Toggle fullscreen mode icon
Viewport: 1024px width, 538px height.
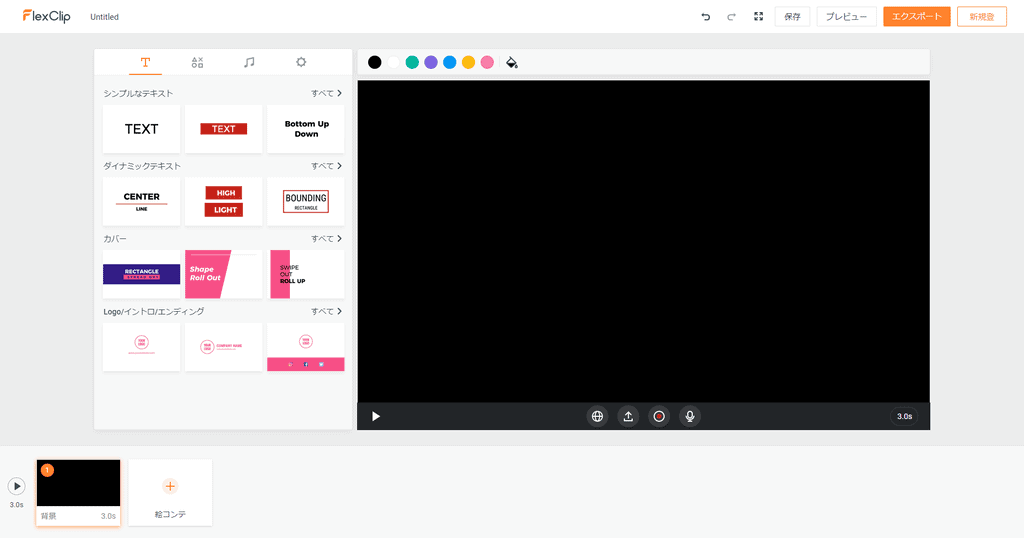click(759, 17)
